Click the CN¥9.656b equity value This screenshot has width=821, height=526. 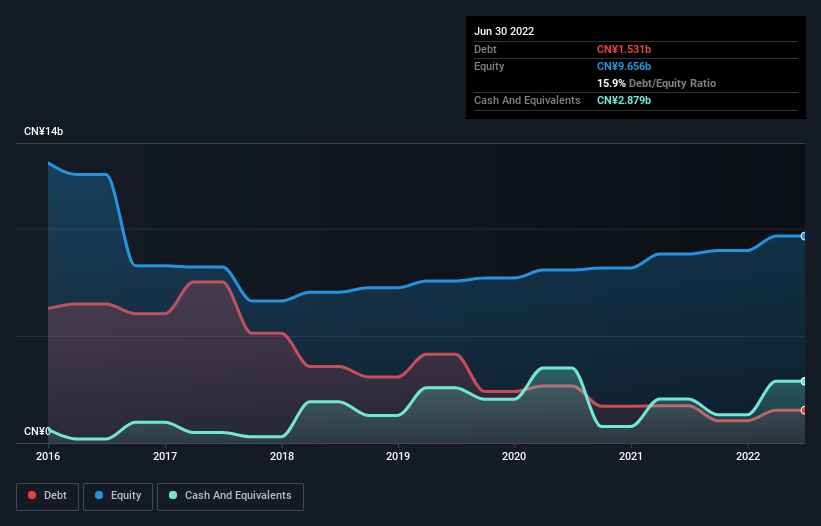(624, 66)
